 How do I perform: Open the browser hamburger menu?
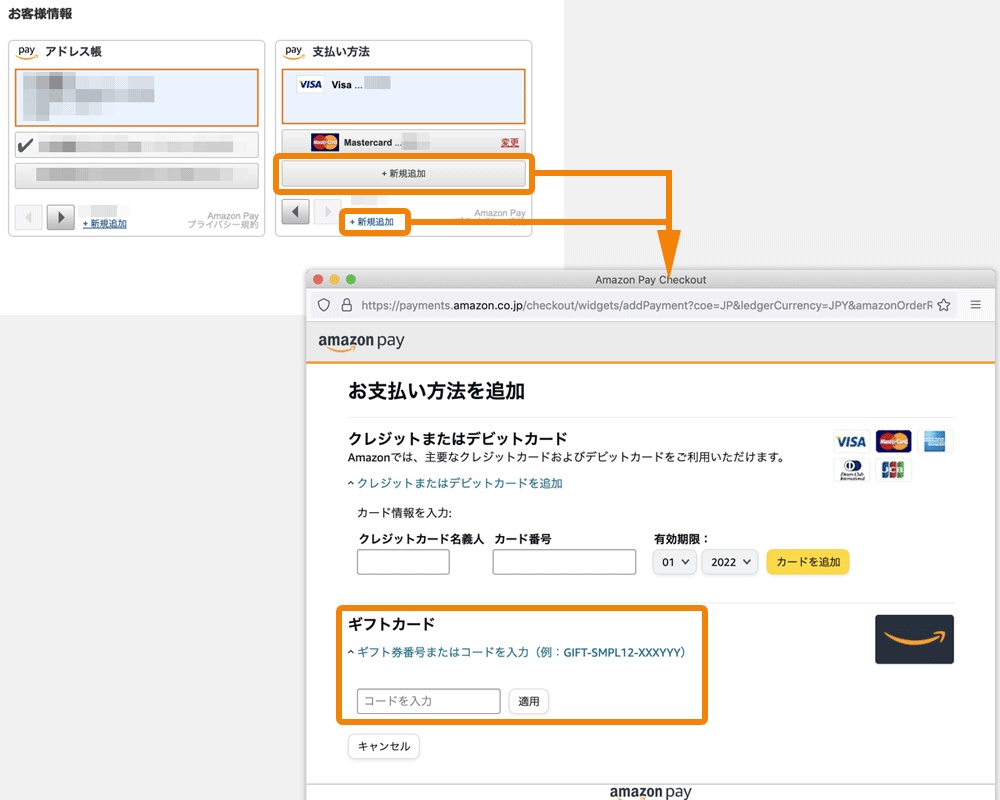[976, 305]
